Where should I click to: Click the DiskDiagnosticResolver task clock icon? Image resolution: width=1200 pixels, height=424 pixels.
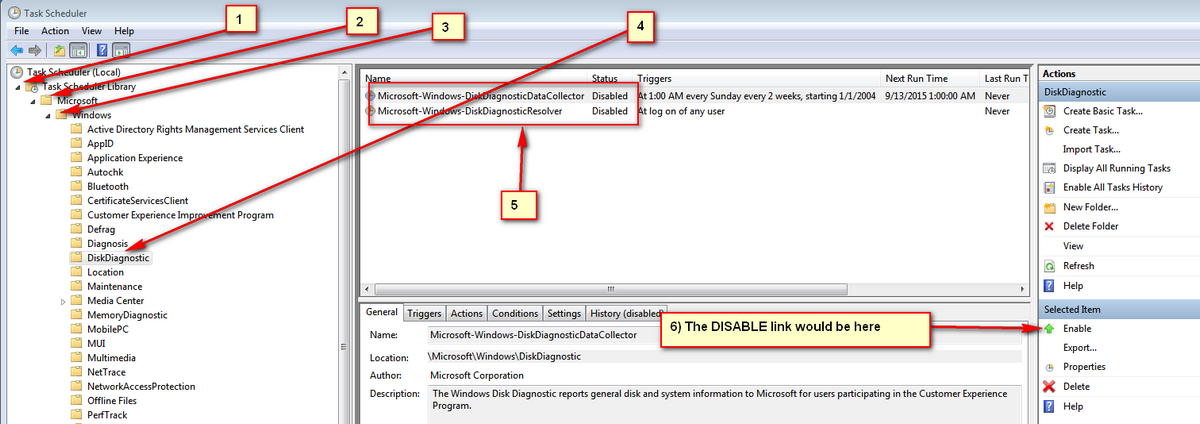coord(371,111)
